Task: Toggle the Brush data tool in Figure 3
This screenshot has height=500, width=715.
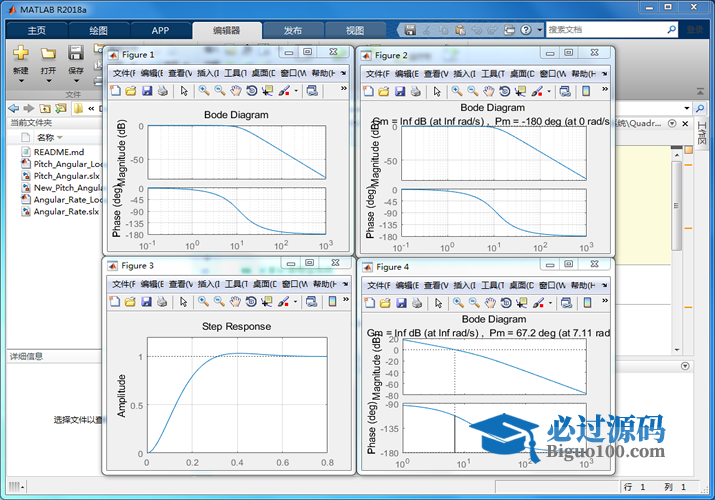Action: coord(284,302)
